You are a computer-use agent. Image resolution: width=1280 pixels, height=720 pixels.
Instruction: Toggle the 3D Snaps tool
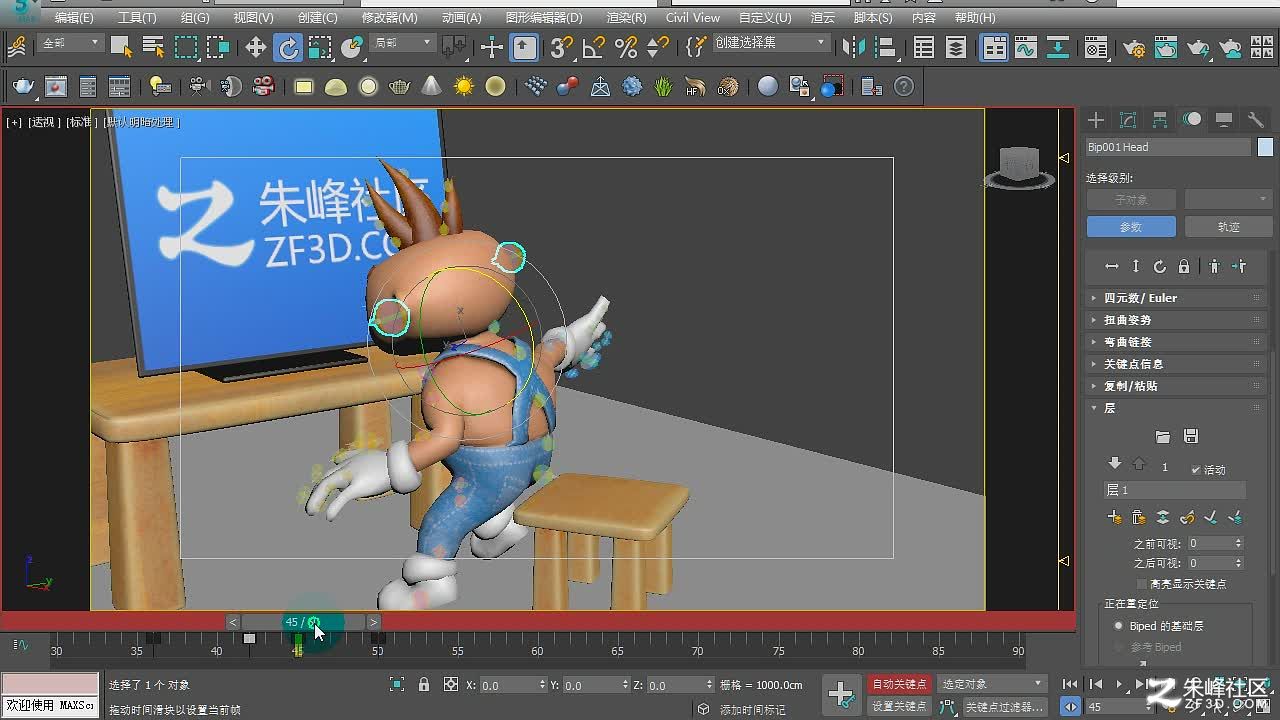click(x=562, y=47)
